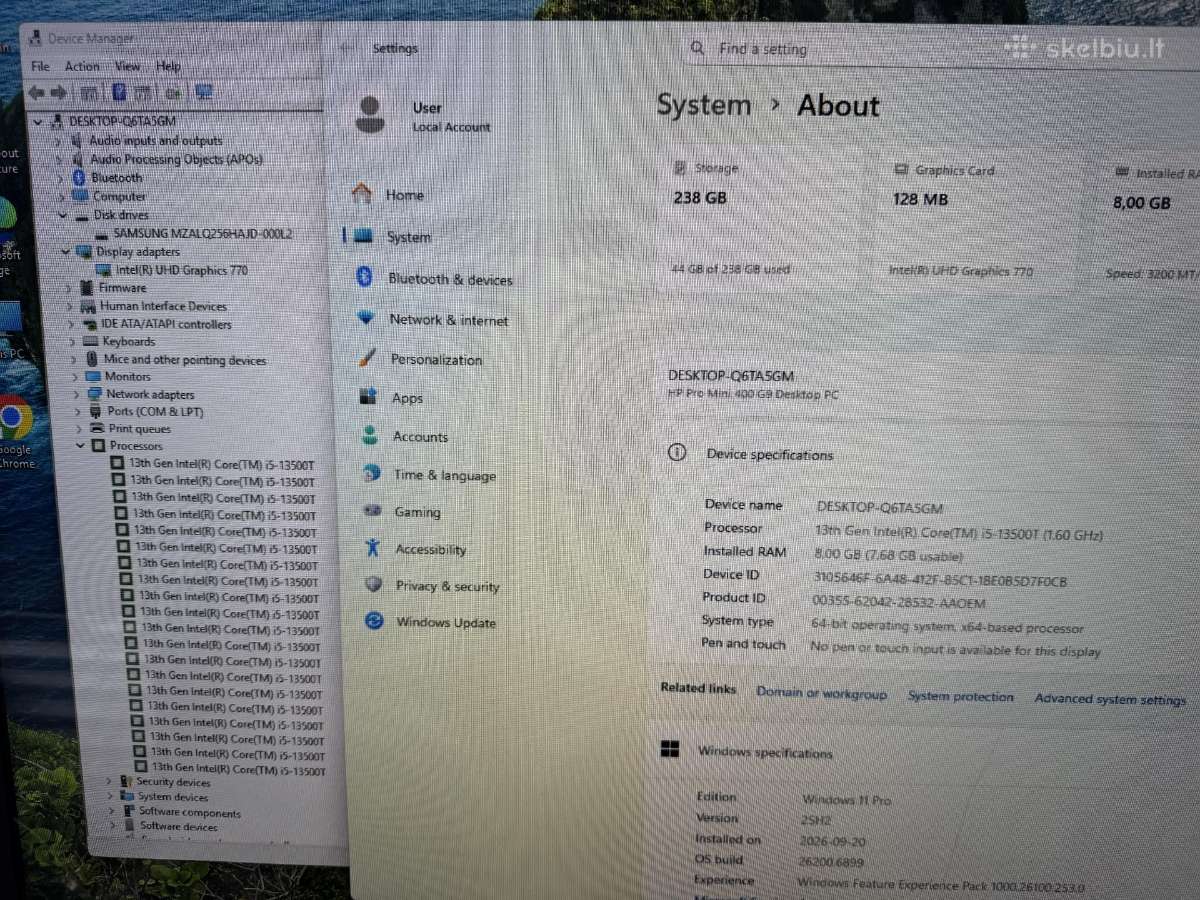Open Home in Settings sidebar
Screen dimensions: 1200x900
(x=404, y=195)
